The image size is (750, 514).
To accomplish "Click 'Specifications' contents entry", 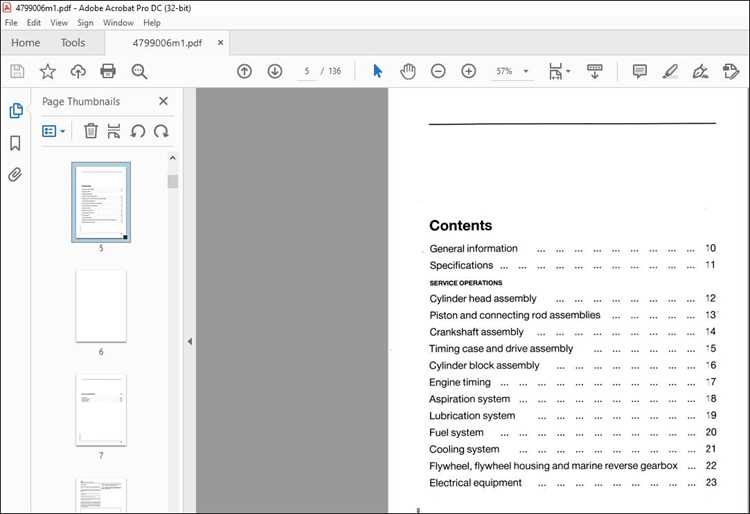I will pos(461,265).
